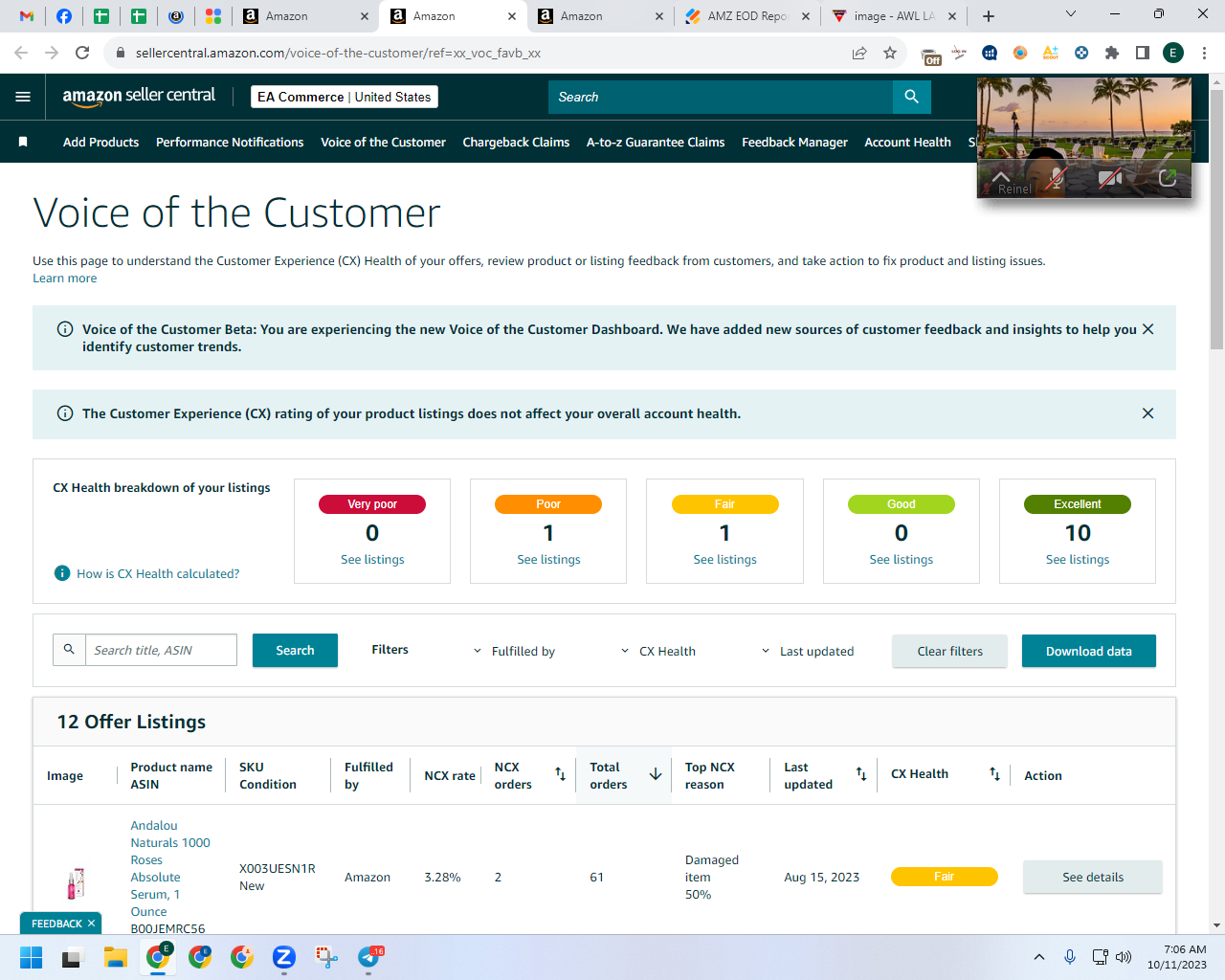Image resolution: width=1225 pixels, height=980 pixels.
Task: Open Windows Start menu
Action: pos(31,957)
